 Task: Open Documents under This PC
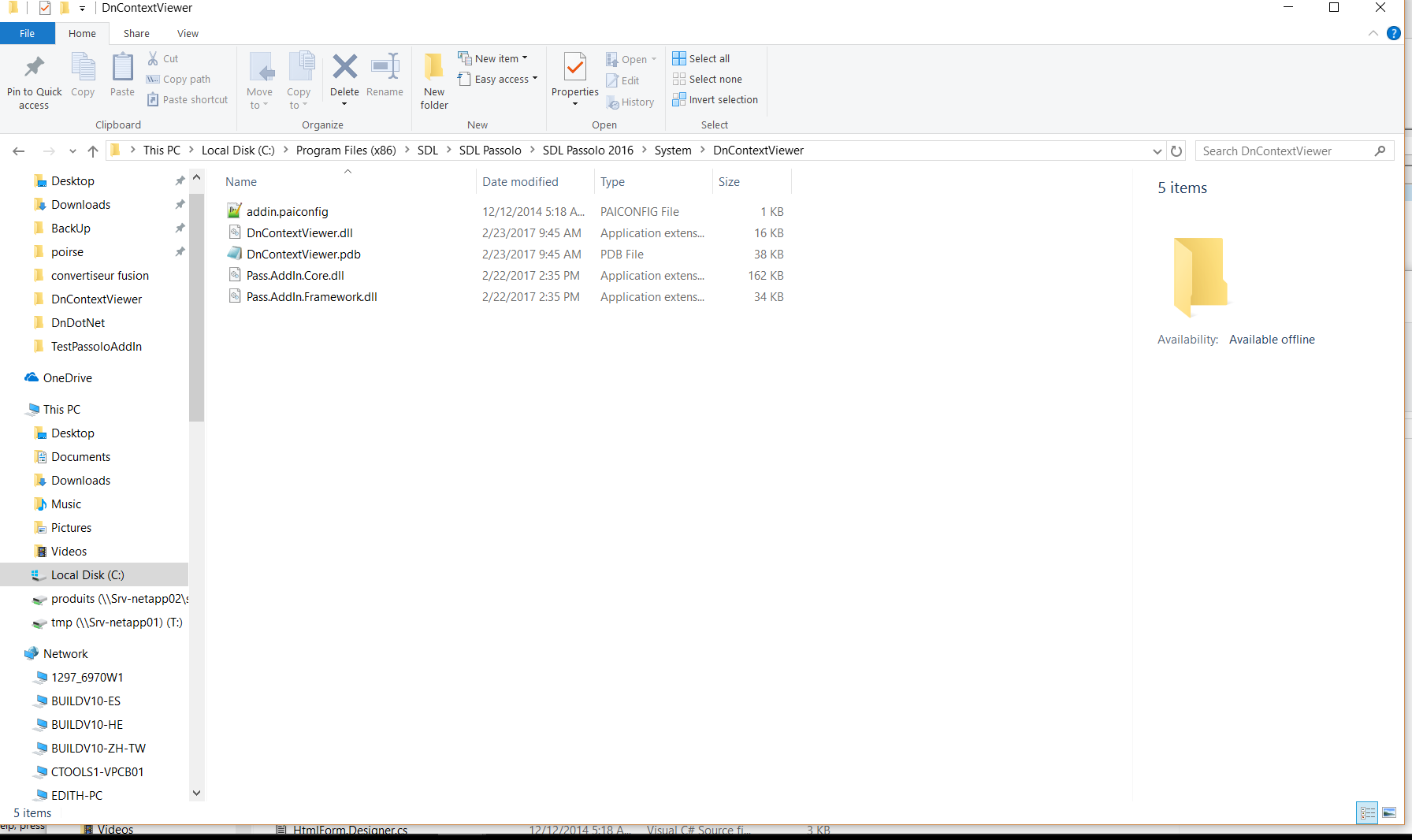click(80, 456)
